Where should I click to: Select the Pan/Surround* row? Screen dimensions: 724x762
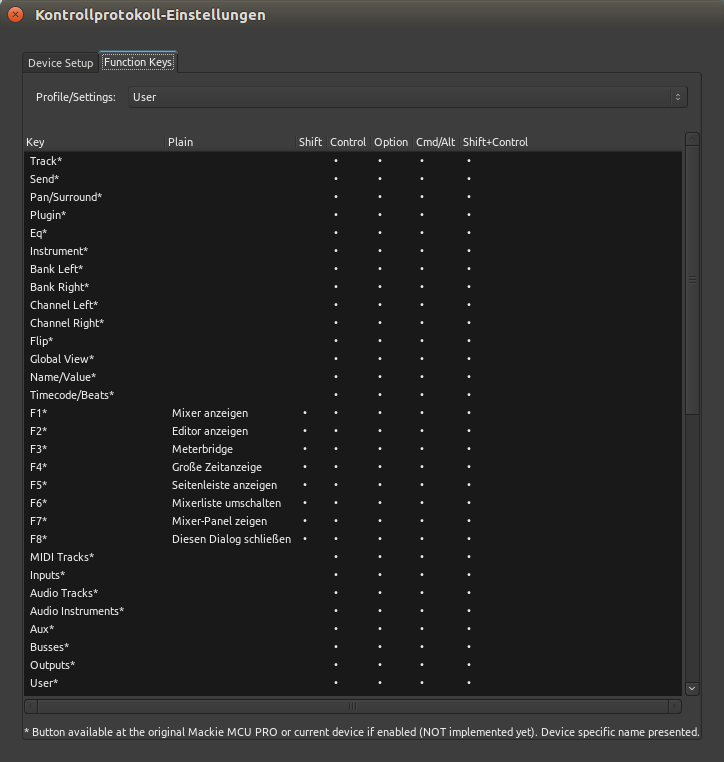[x=353, y=197]
